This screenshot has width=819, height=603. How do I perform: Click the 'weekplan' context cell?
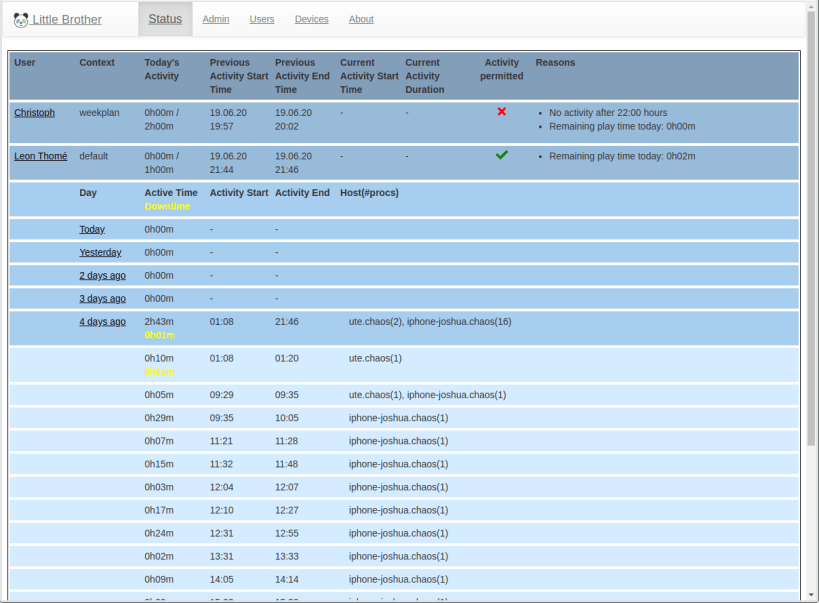click(99, 113)
